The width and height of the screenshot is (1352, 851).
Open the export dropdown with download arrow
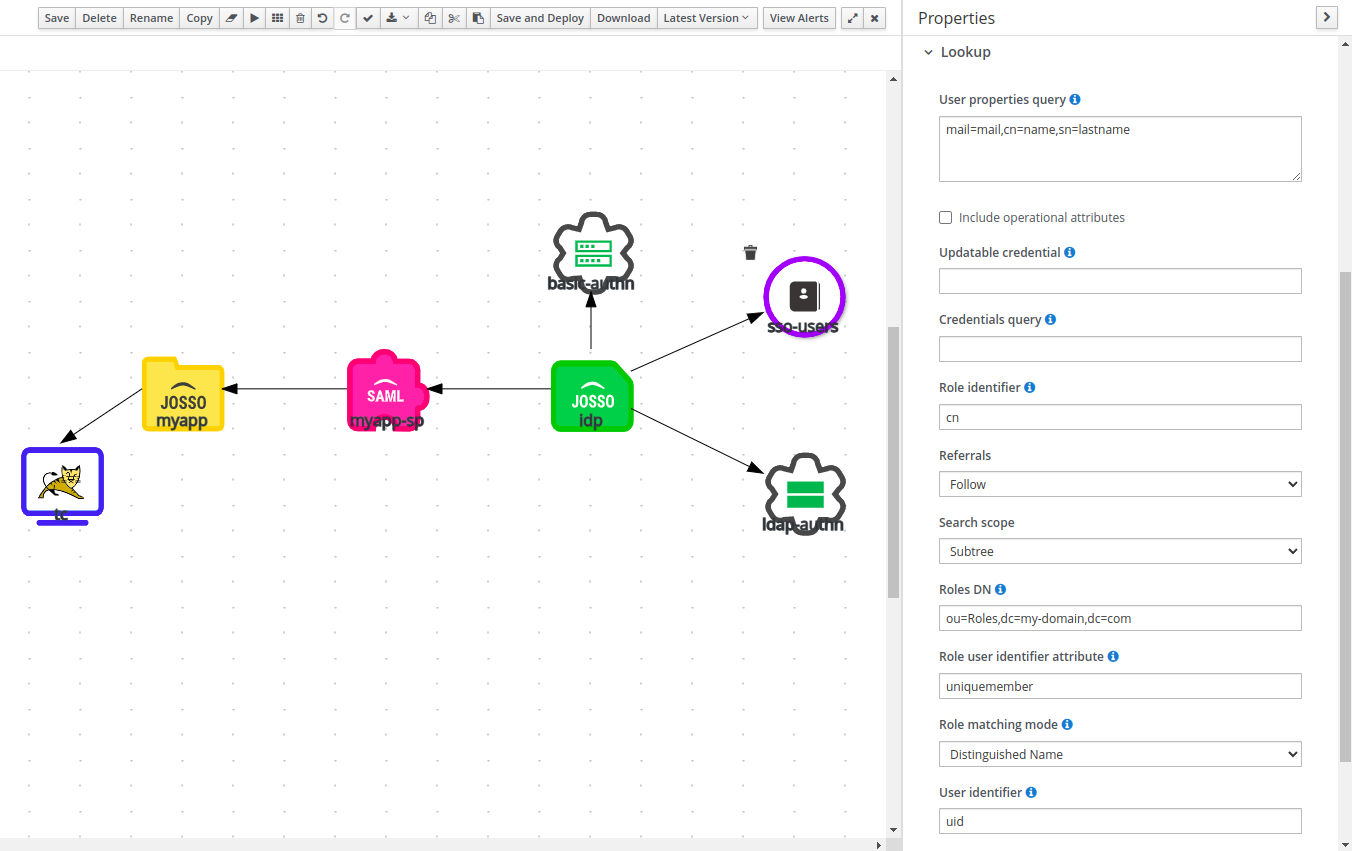coord(398,18)
